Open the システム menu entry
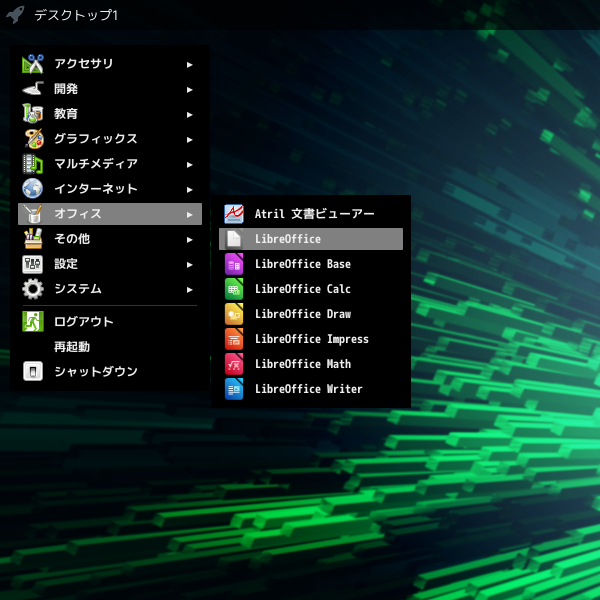 click(110, 289)
